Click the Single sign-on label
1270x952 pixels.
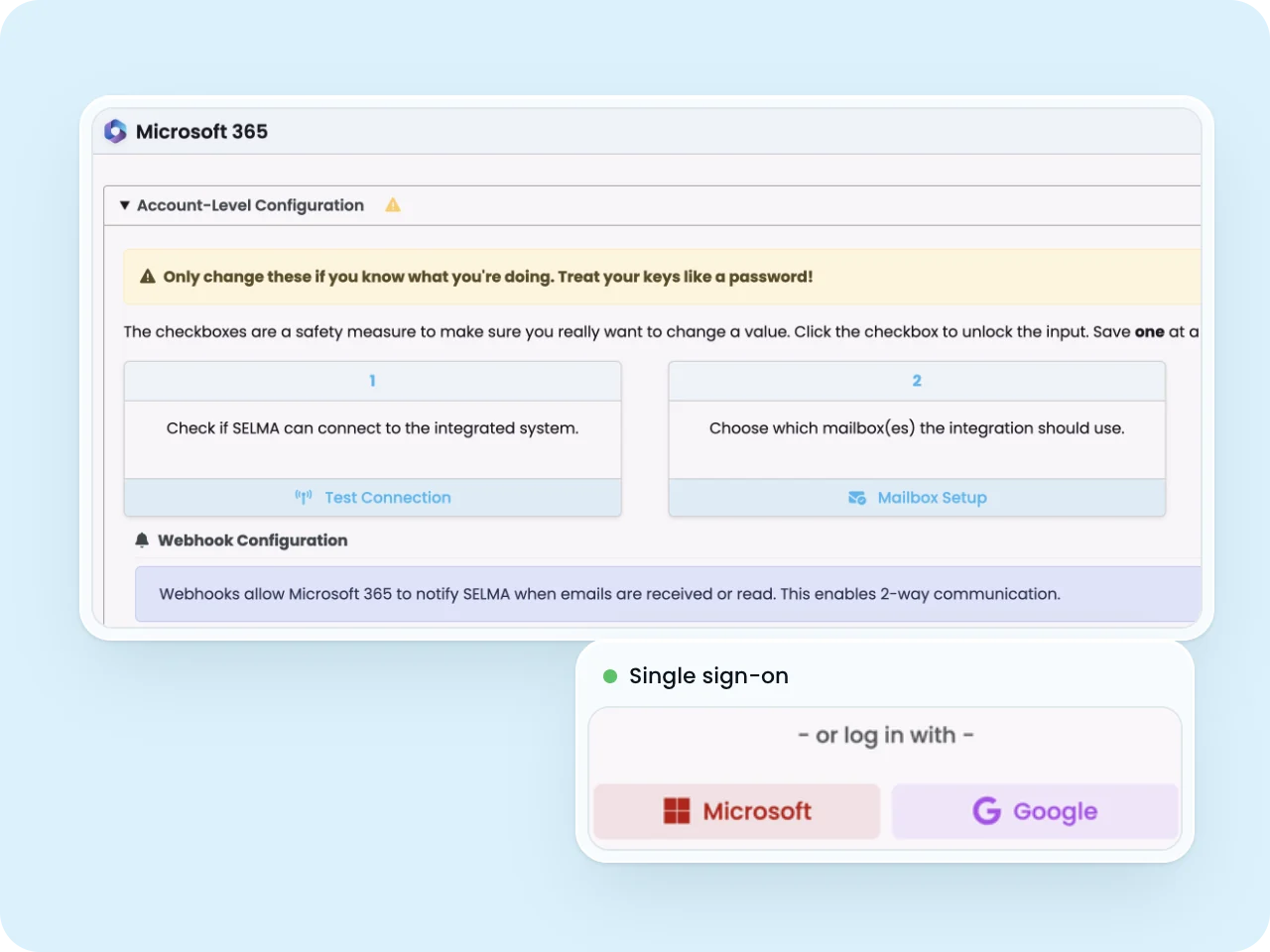[708, 676]
